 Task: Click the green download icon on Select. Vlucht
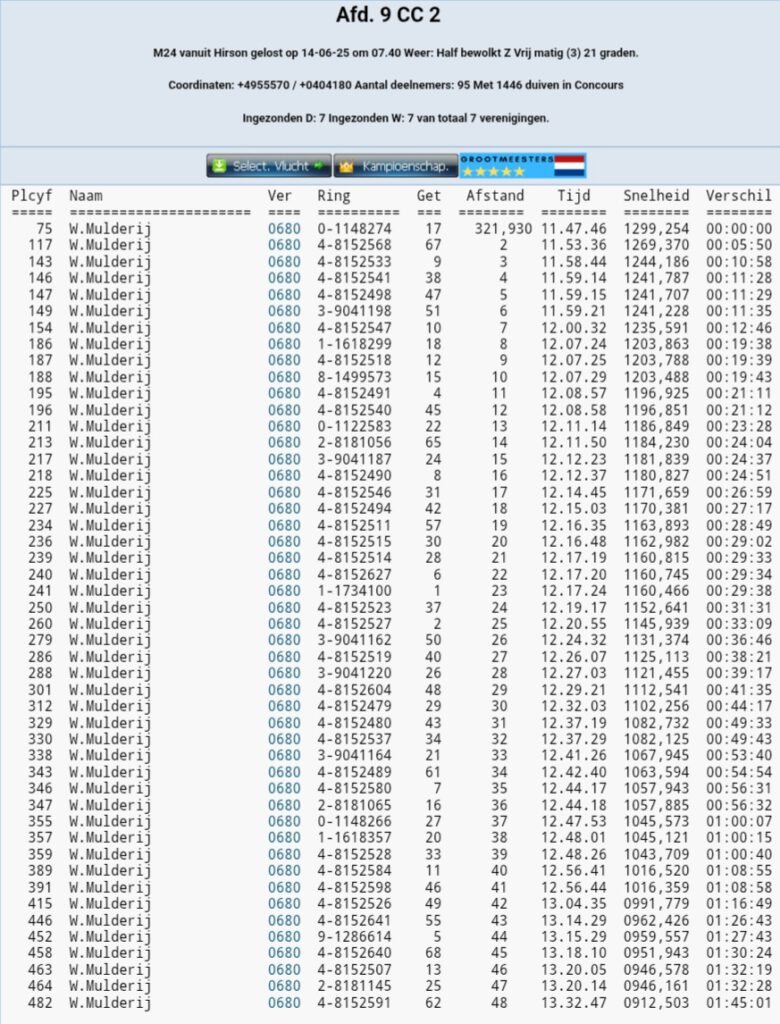pos(219,166)
